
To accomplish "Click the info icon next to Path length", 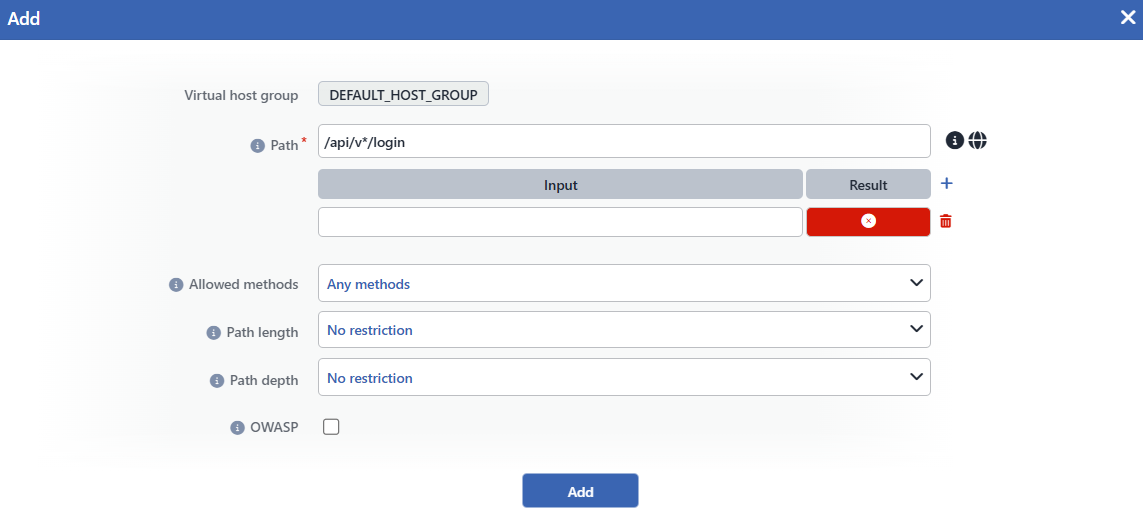I will (214, 333).
